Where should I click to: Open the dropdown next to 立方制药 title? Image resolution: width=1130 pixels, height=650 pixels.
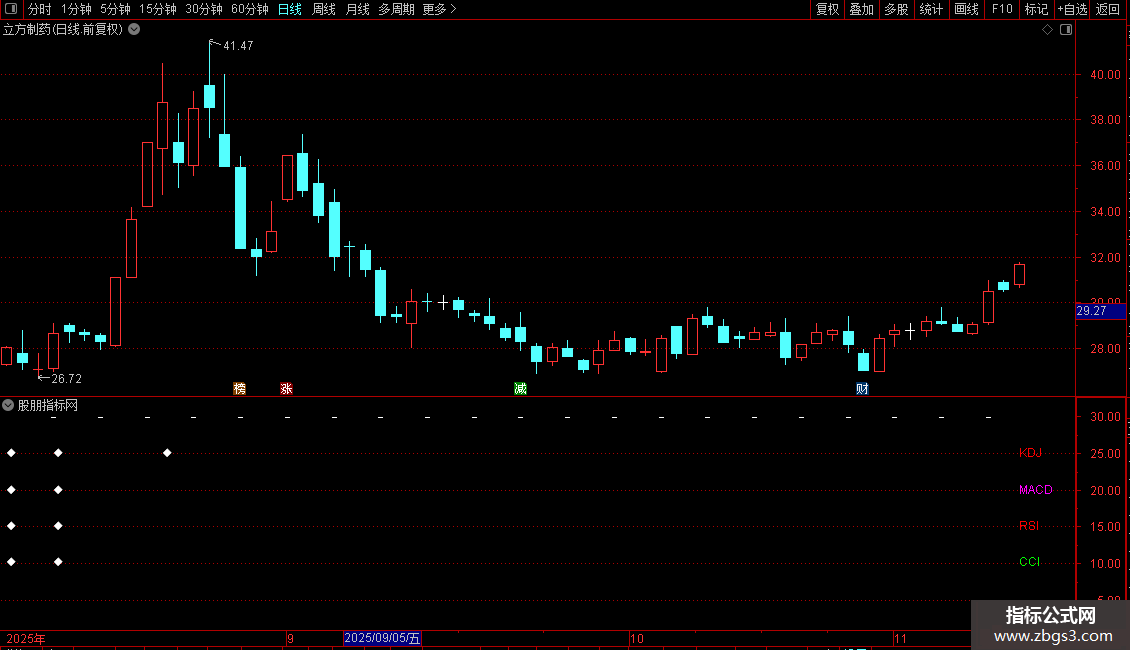point(134,30)
